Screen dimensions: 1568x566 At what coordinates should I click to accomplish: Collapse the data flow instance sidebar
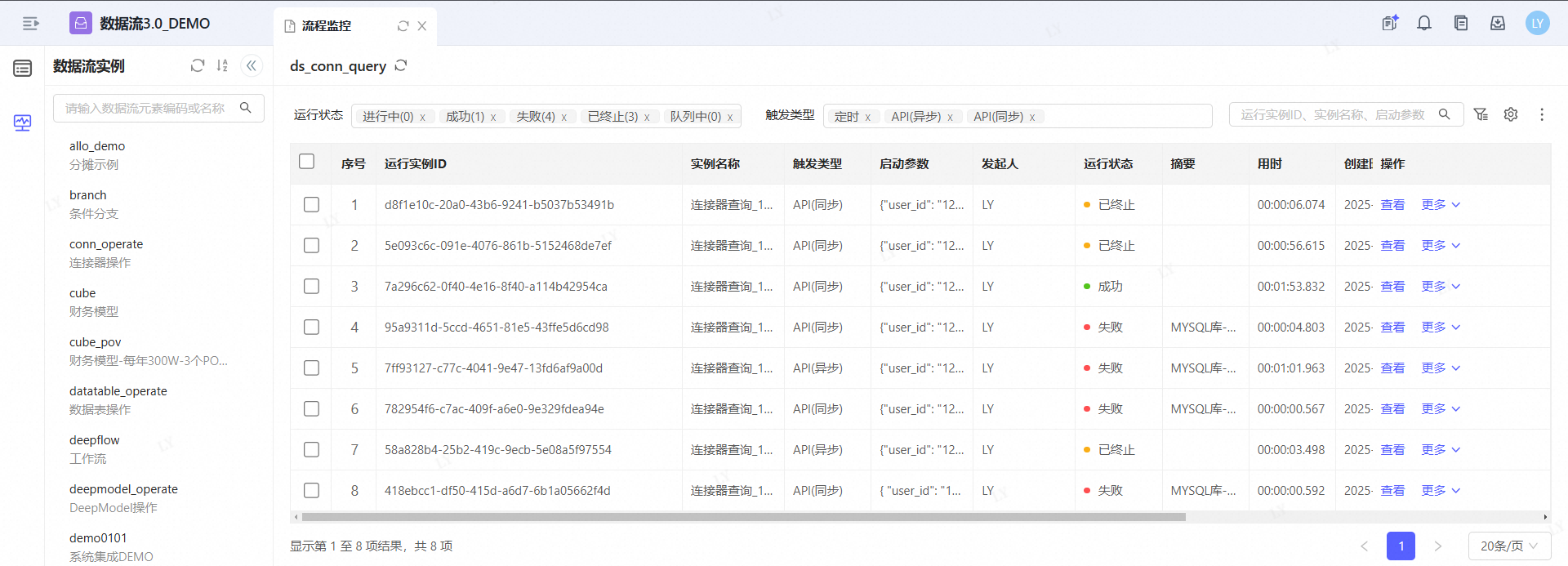(252, 66)
